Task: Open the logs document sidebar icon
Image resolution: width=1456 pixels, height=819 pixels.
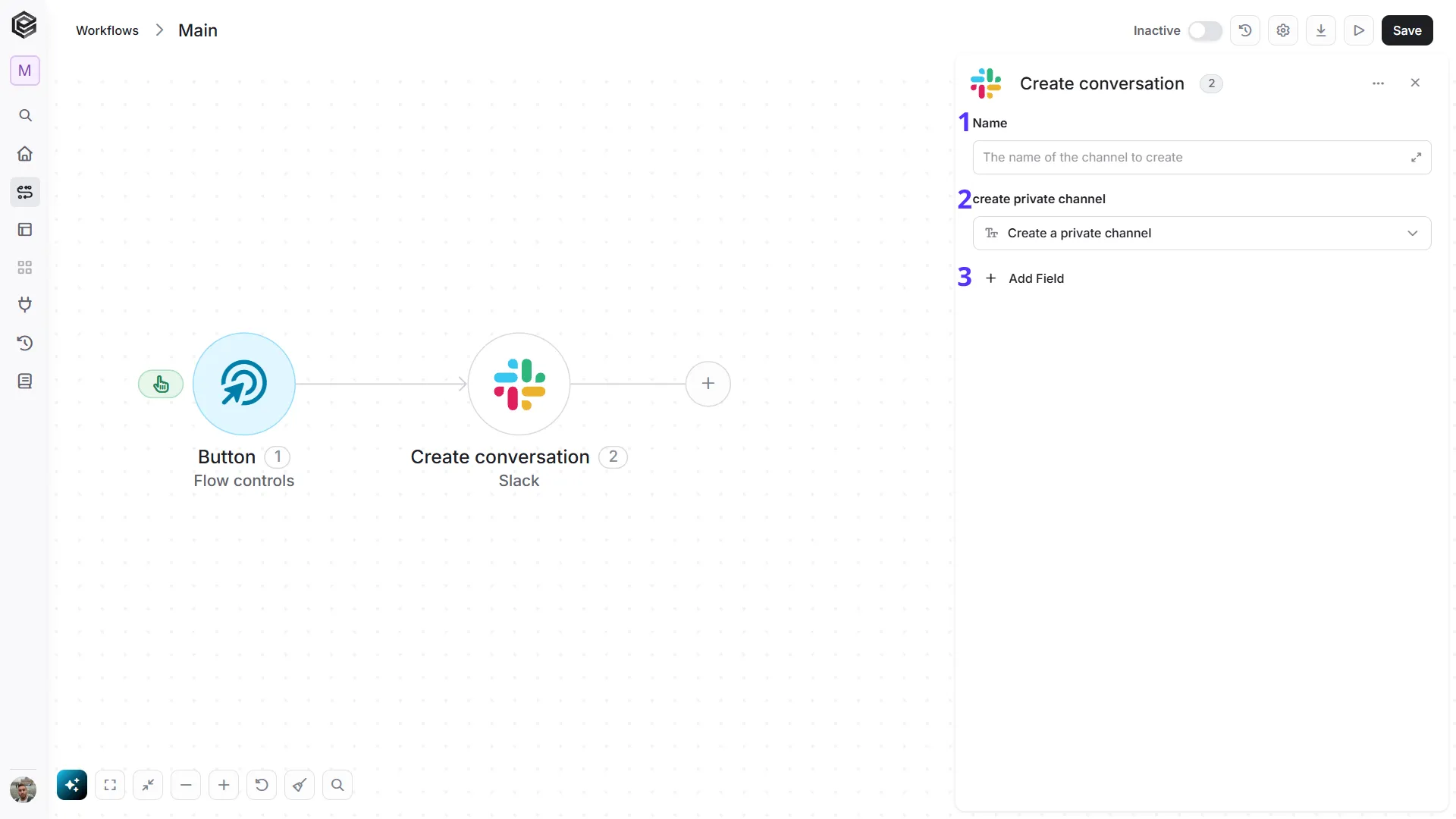Action: [25, 381]
